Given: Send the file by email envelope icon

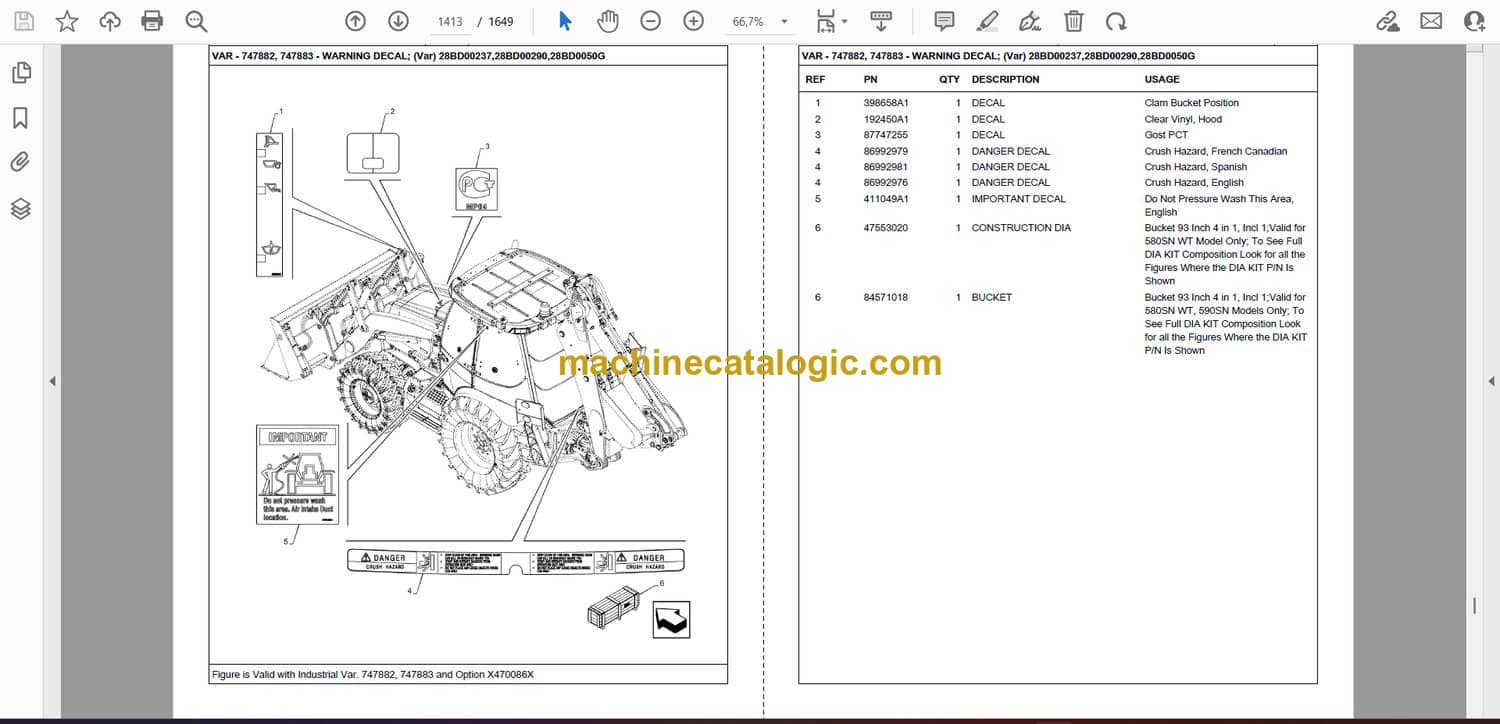Looking at the screenshot, I should (x=1431, y=21).
